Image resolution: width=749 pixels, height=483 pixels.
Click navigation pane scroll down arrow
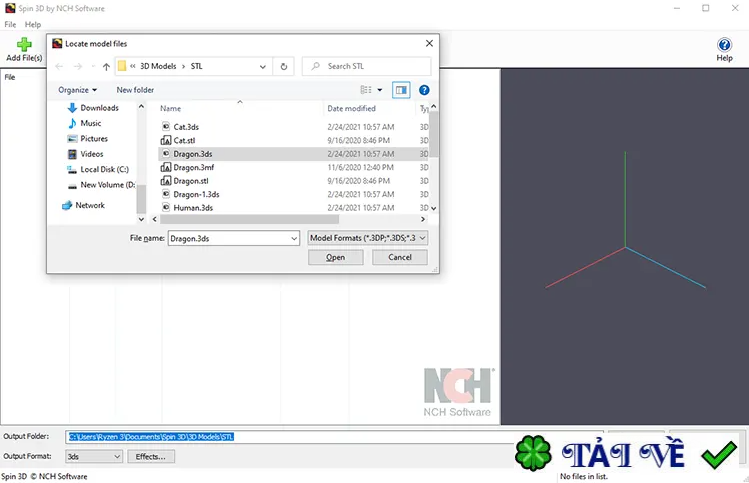[x=141, y=219]
